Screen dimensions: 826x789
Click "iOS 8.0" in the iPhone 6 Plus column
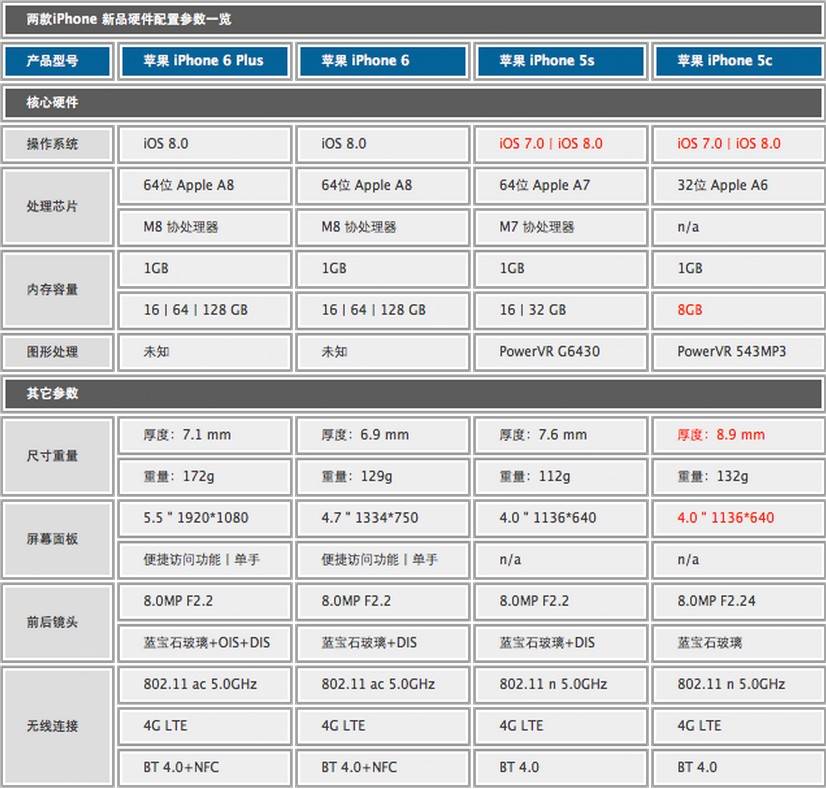[x=165, y=144]
